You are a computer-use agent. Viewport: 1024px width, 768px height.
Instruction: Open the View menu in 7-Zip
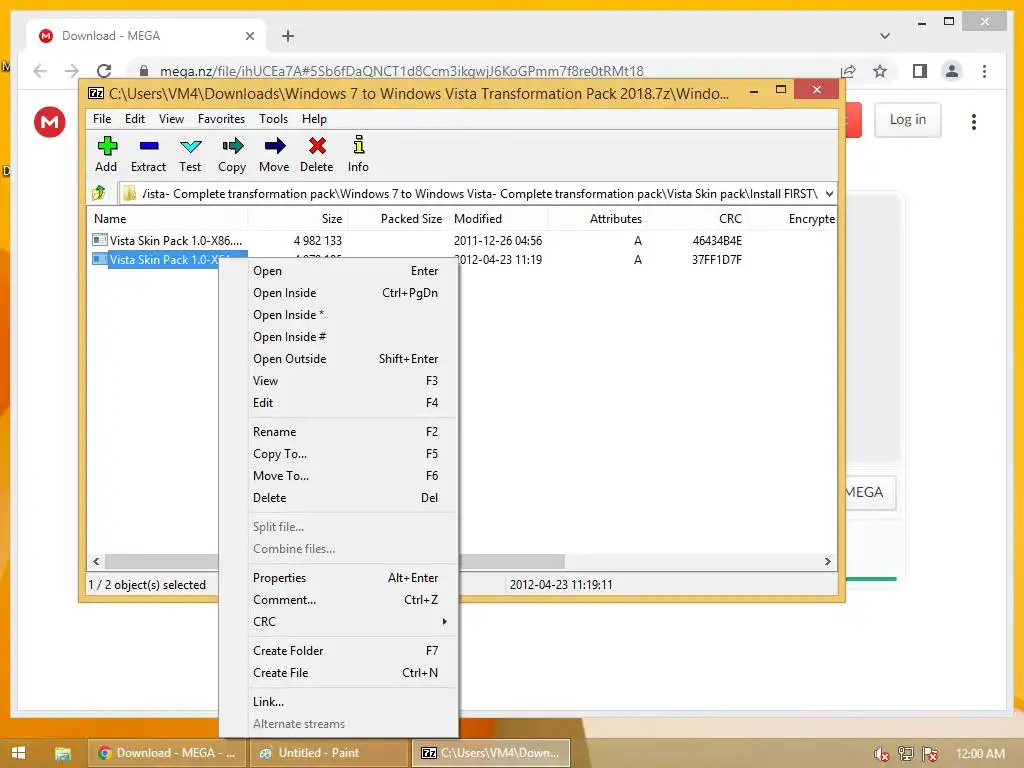pyautogui.click(x=171, y=119)
